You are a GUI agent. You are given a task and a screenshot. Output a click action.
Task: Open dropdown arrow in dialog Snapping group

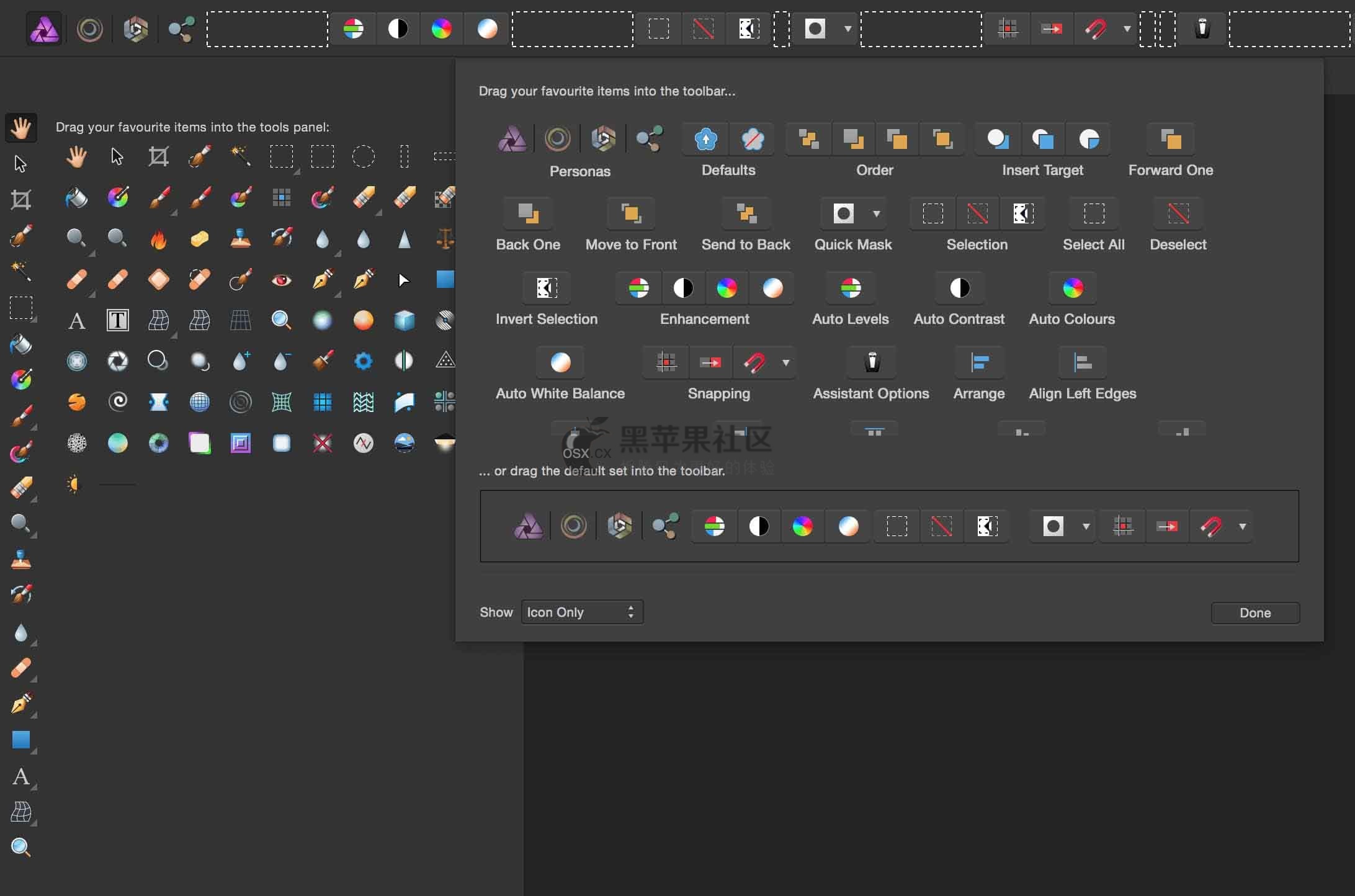point(786,363)
